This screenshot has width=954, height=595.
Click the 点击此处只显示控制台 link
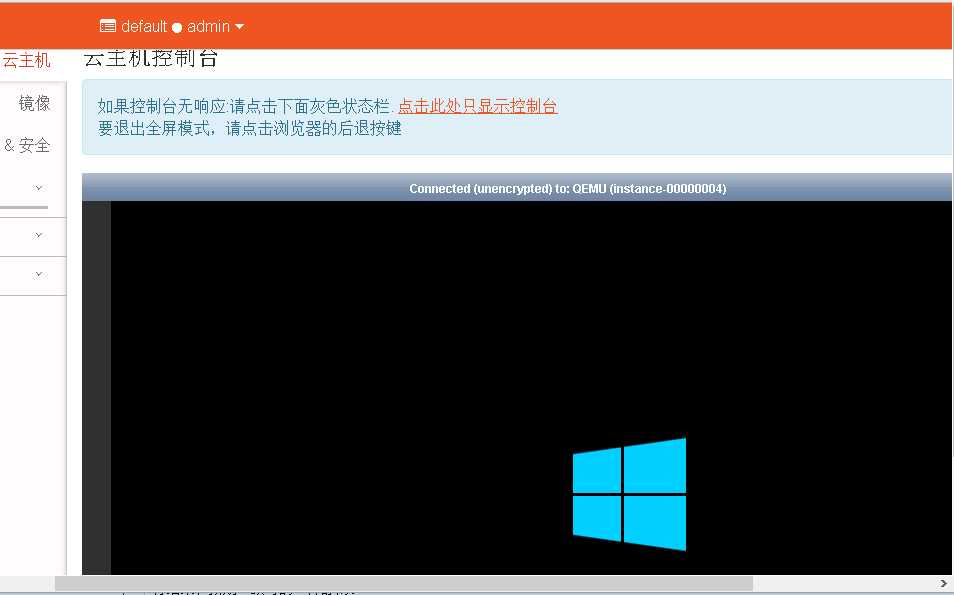click(x=478, y=106)
